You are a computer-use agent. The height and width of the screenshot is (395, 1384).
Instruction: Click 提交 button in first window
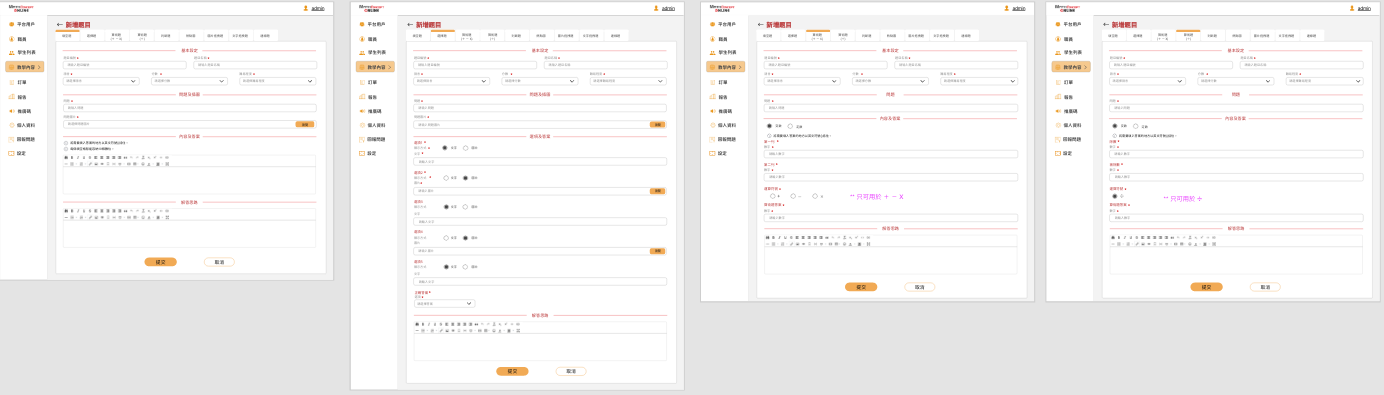(x=160, y=262)
